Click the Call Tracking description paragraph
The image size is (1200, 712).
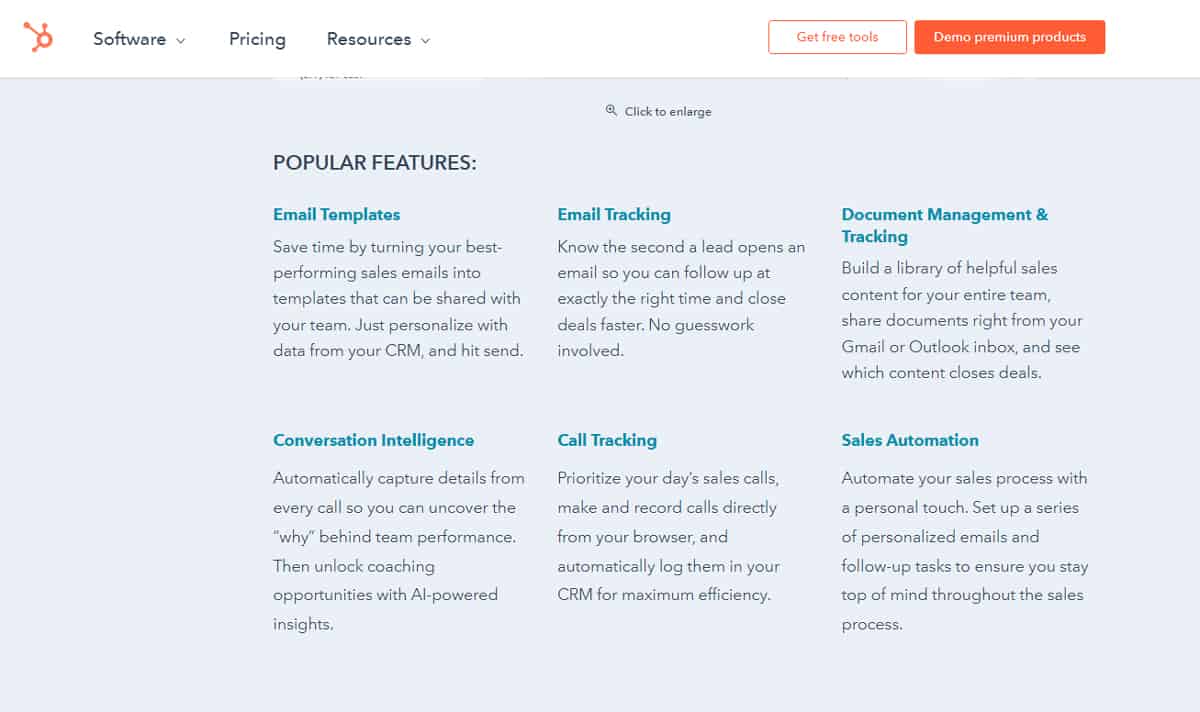tap(668, 536)
